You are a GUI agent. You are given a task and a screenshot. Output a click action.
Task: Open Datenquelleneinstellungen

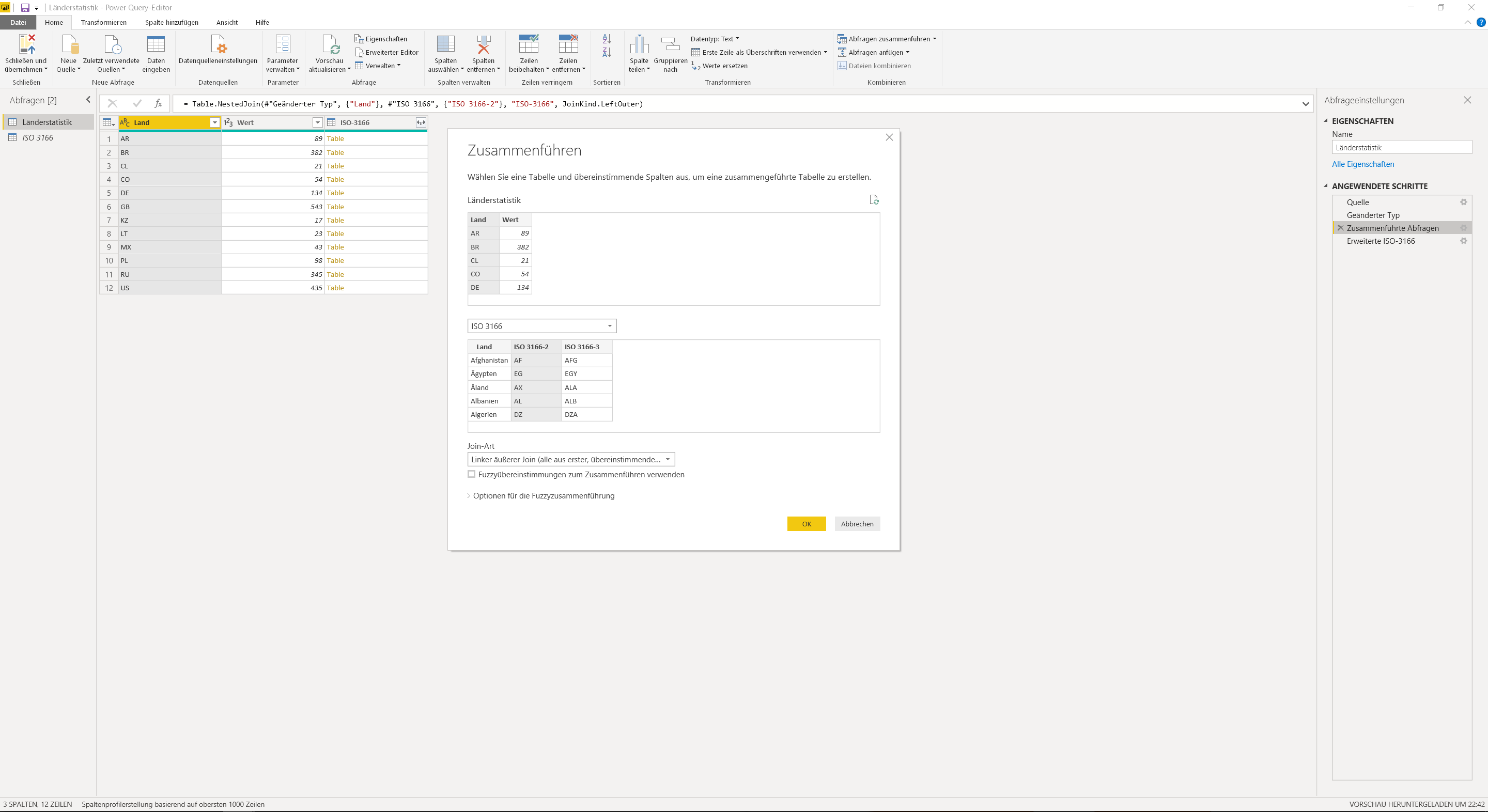click(x=218, y=50)
